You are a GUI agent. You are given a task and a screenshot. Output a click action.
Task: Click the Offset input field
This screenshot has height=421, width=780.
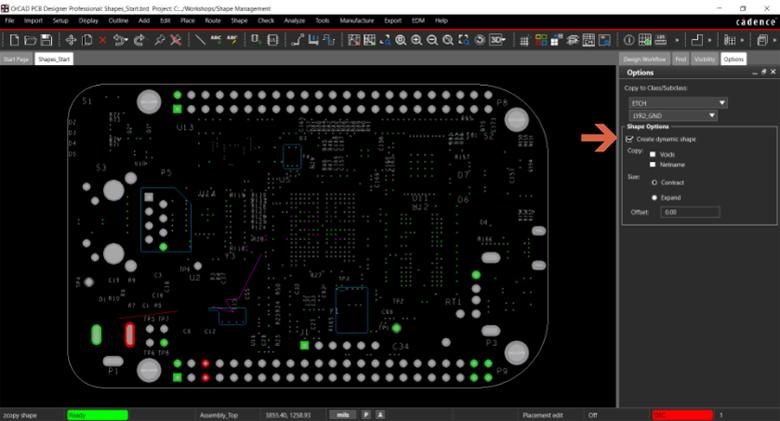(690, 212)
